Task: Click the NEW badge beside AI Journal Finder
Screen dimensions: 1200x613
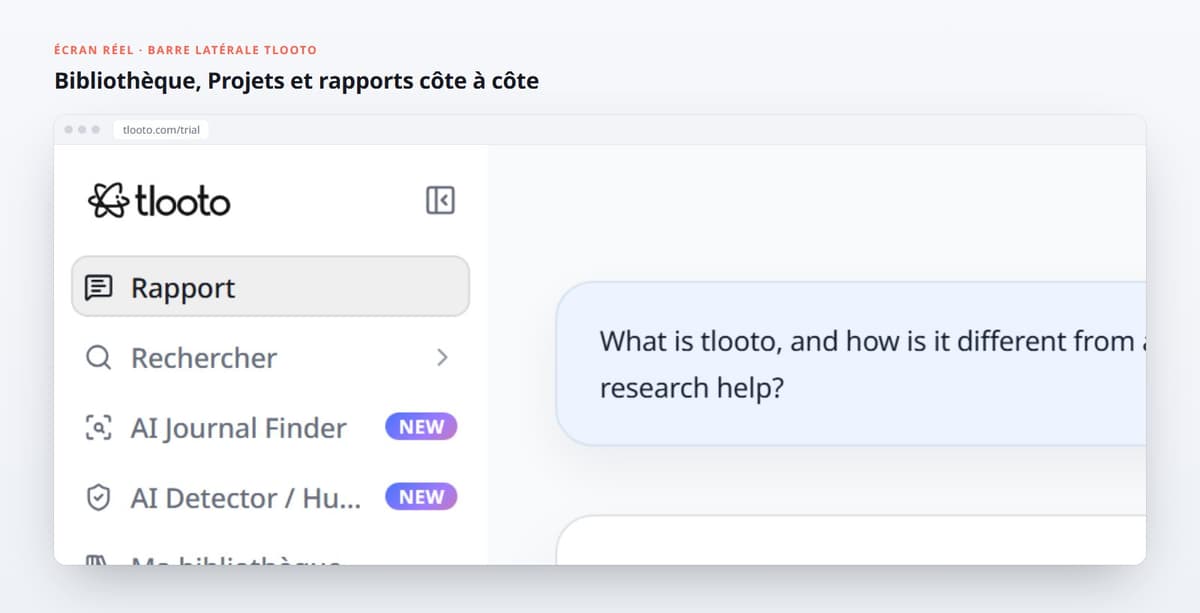Action: click(x=421, y=427)
